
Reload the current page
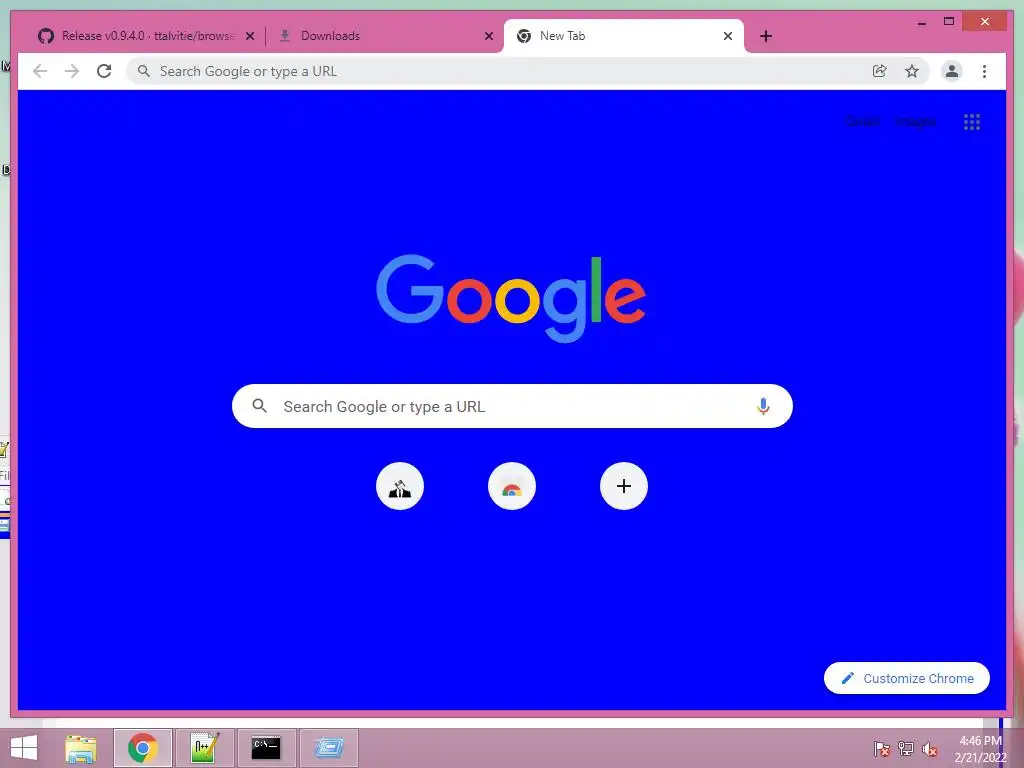click(104, 71)
